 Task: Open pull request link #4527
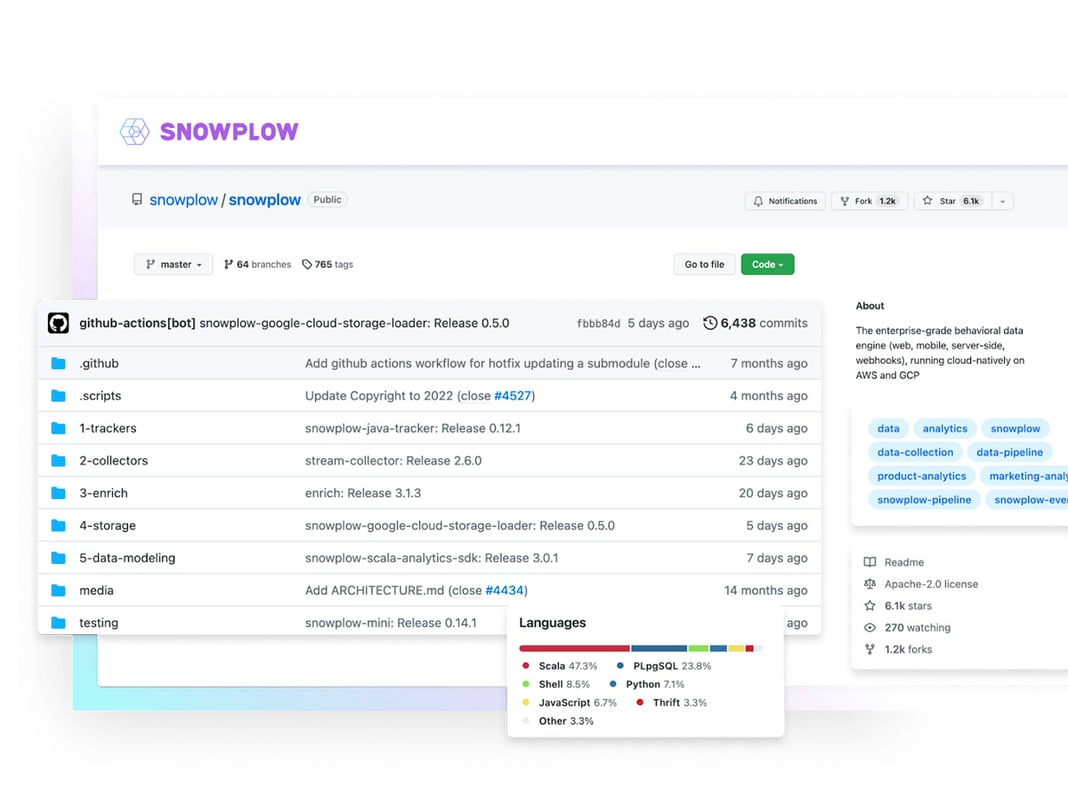click(509, 395)
